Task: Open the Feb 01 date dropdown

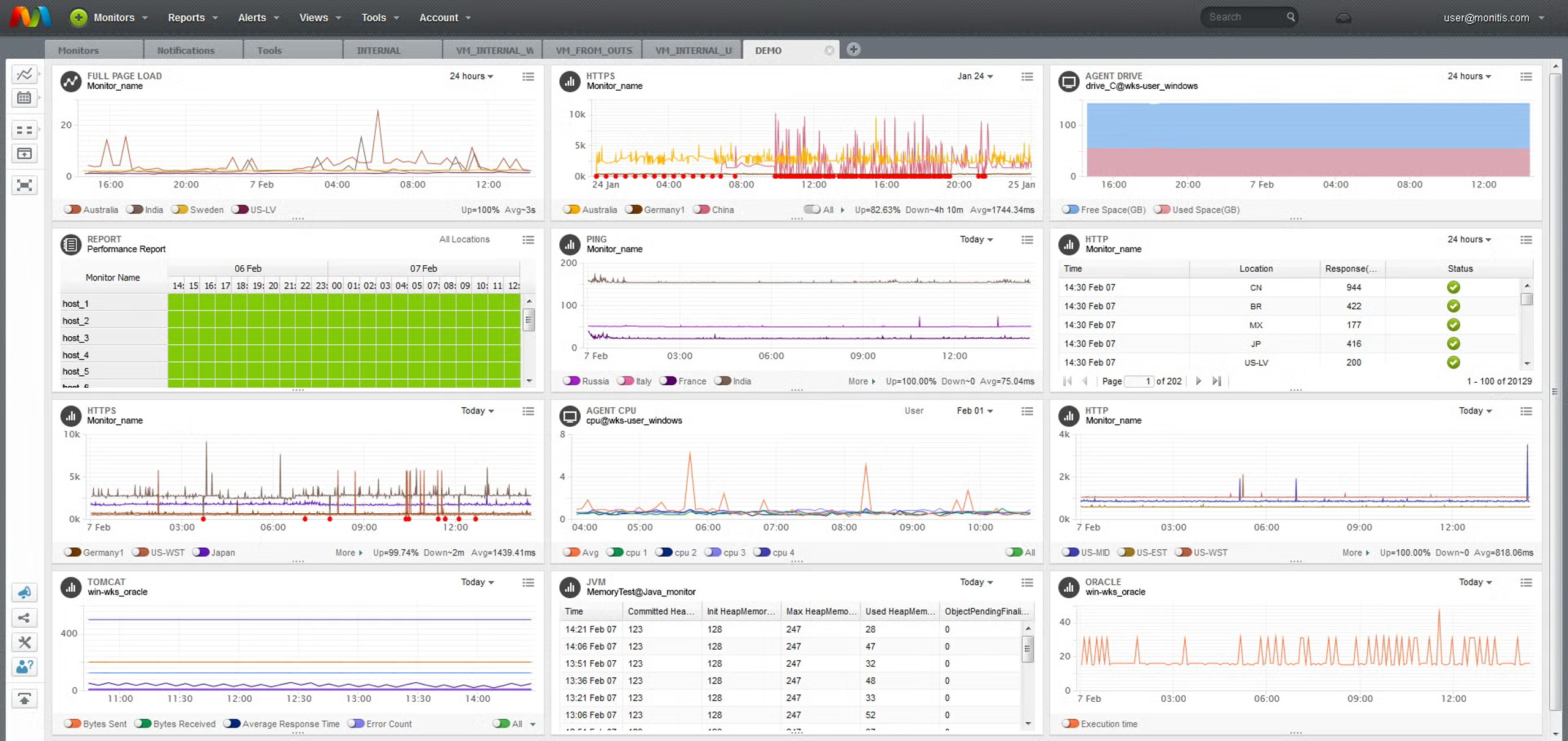Action: pyautogui.click(x=974, y=411)
